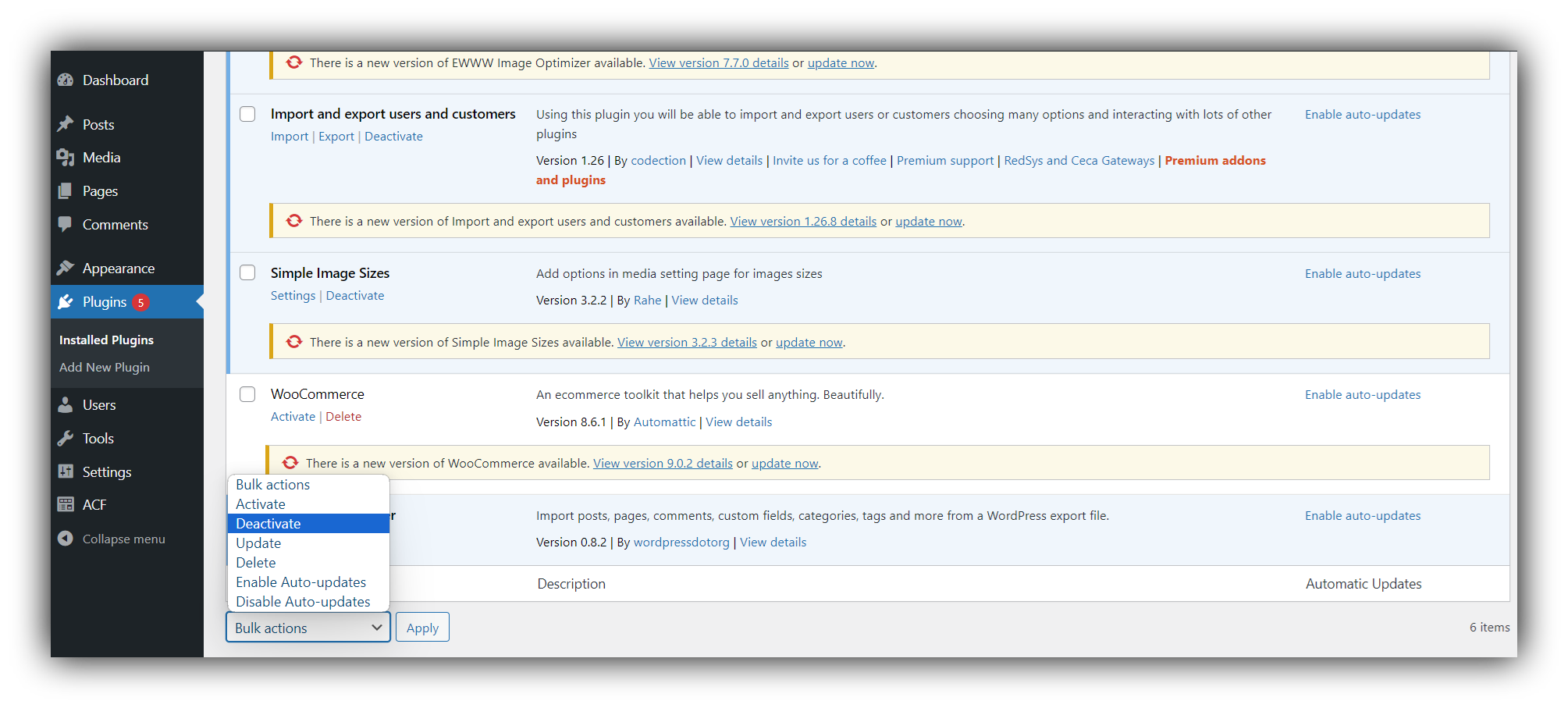Viewport: 1568px width, 708px height.
Task: Open Appearance via the paintbrush icon
Action: [66, 268]
